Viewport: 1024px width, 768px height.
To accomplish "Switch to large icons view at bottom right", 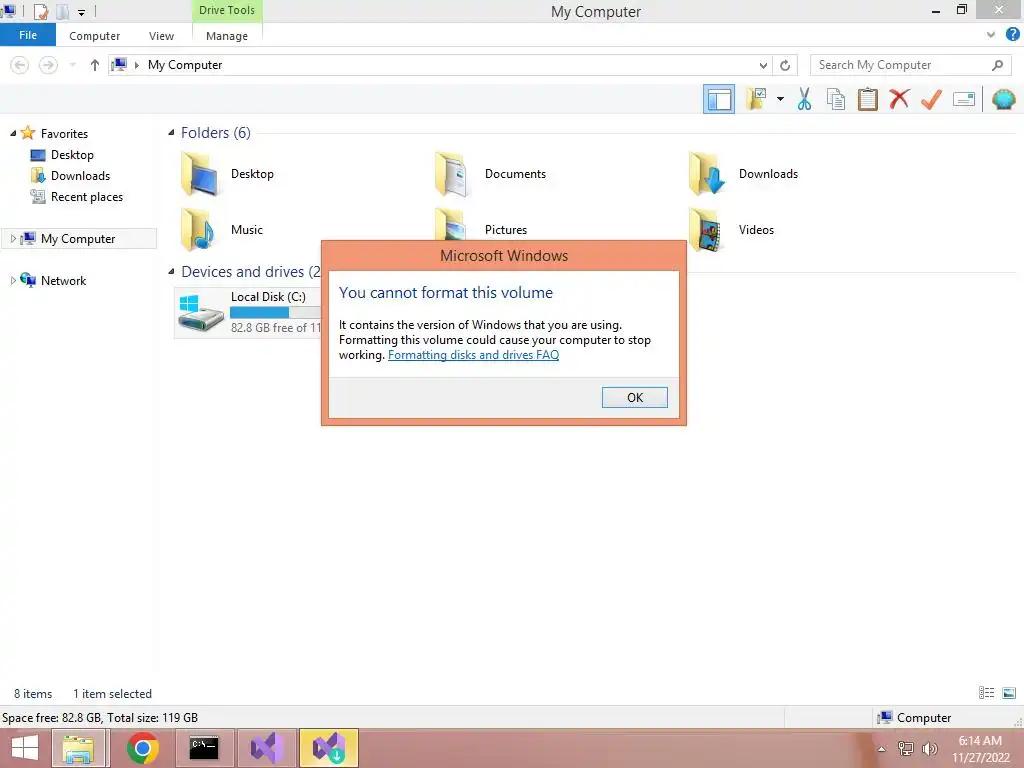I will (1009, 693).
